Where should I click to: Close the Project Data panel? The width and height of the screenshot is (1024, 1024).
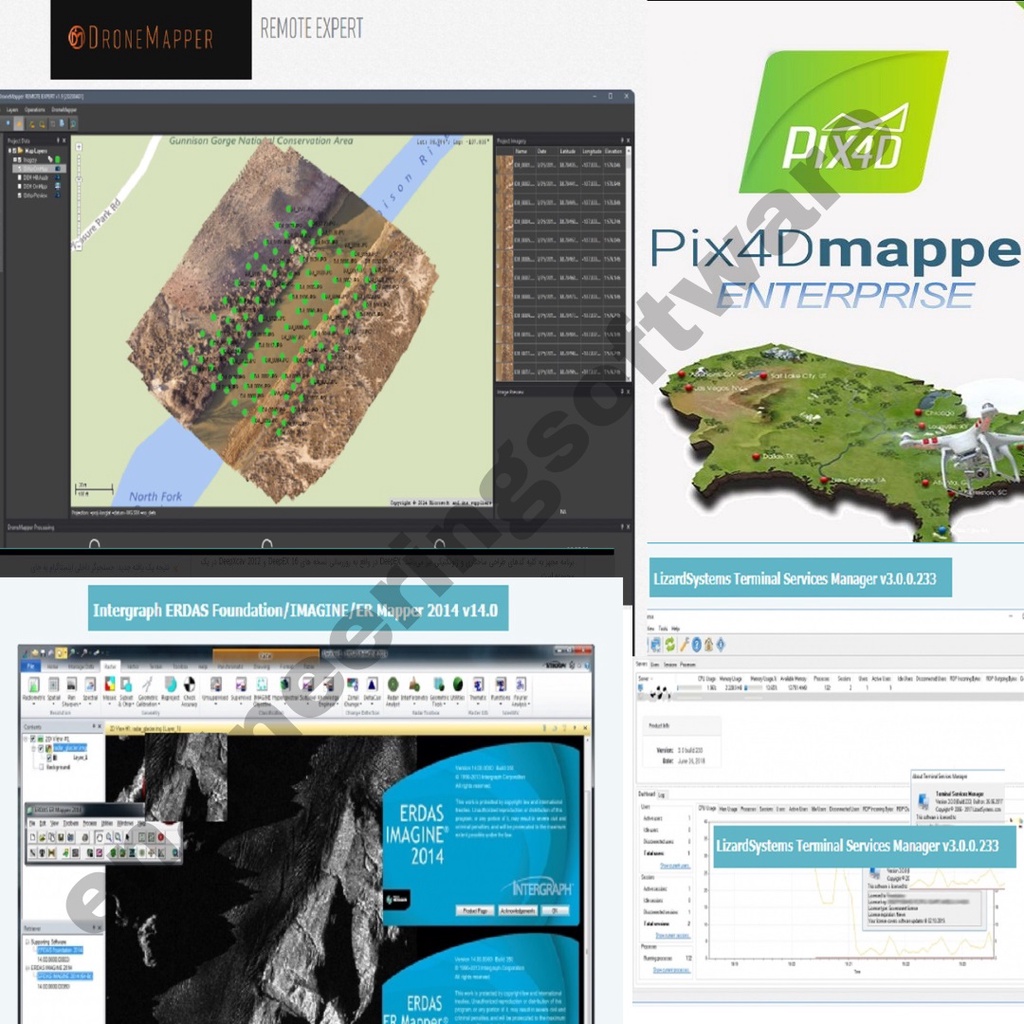[x=64, y=140]
